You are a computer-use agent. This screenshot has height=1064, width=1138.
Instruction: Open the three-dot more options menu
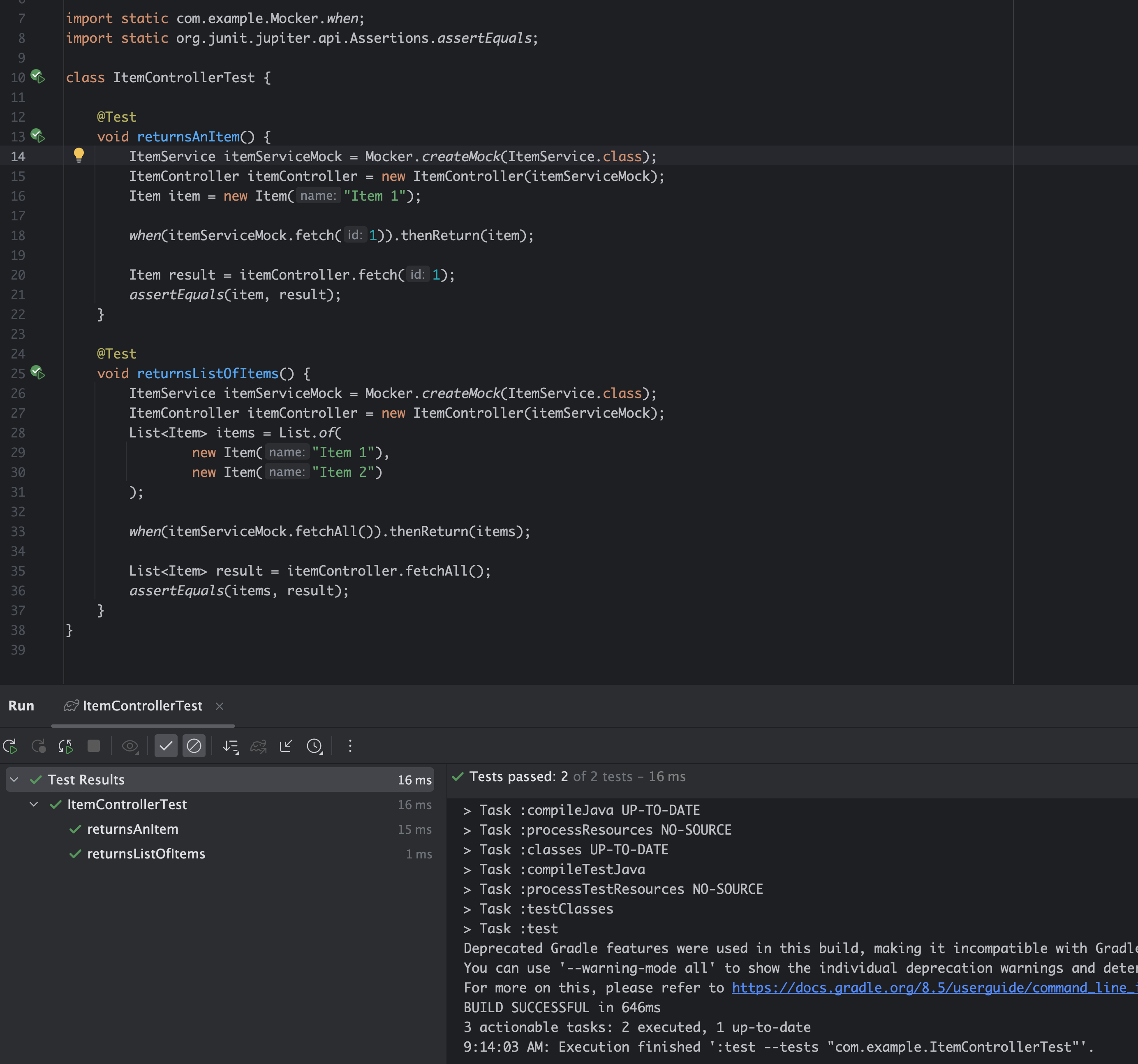pyautogui.click(x=350, y=746)
